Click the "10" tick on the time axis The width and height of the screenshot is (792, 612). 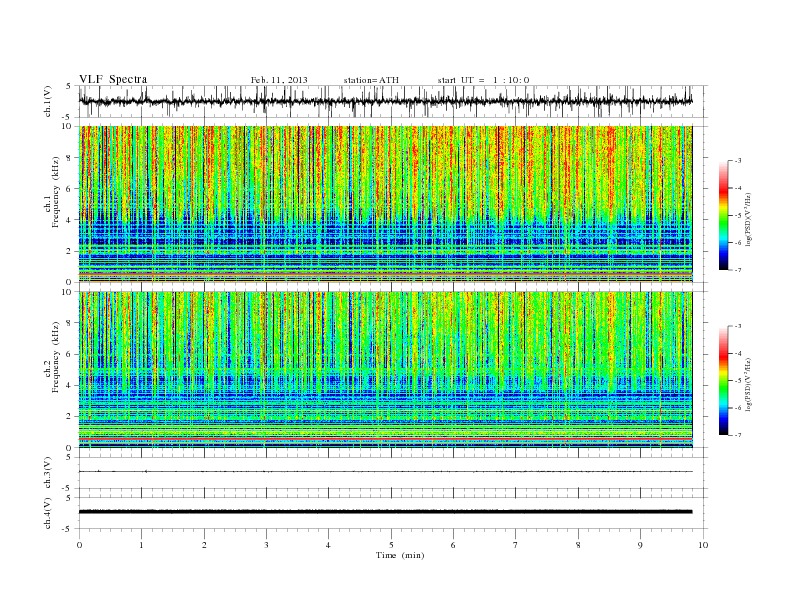pos(703,545)
